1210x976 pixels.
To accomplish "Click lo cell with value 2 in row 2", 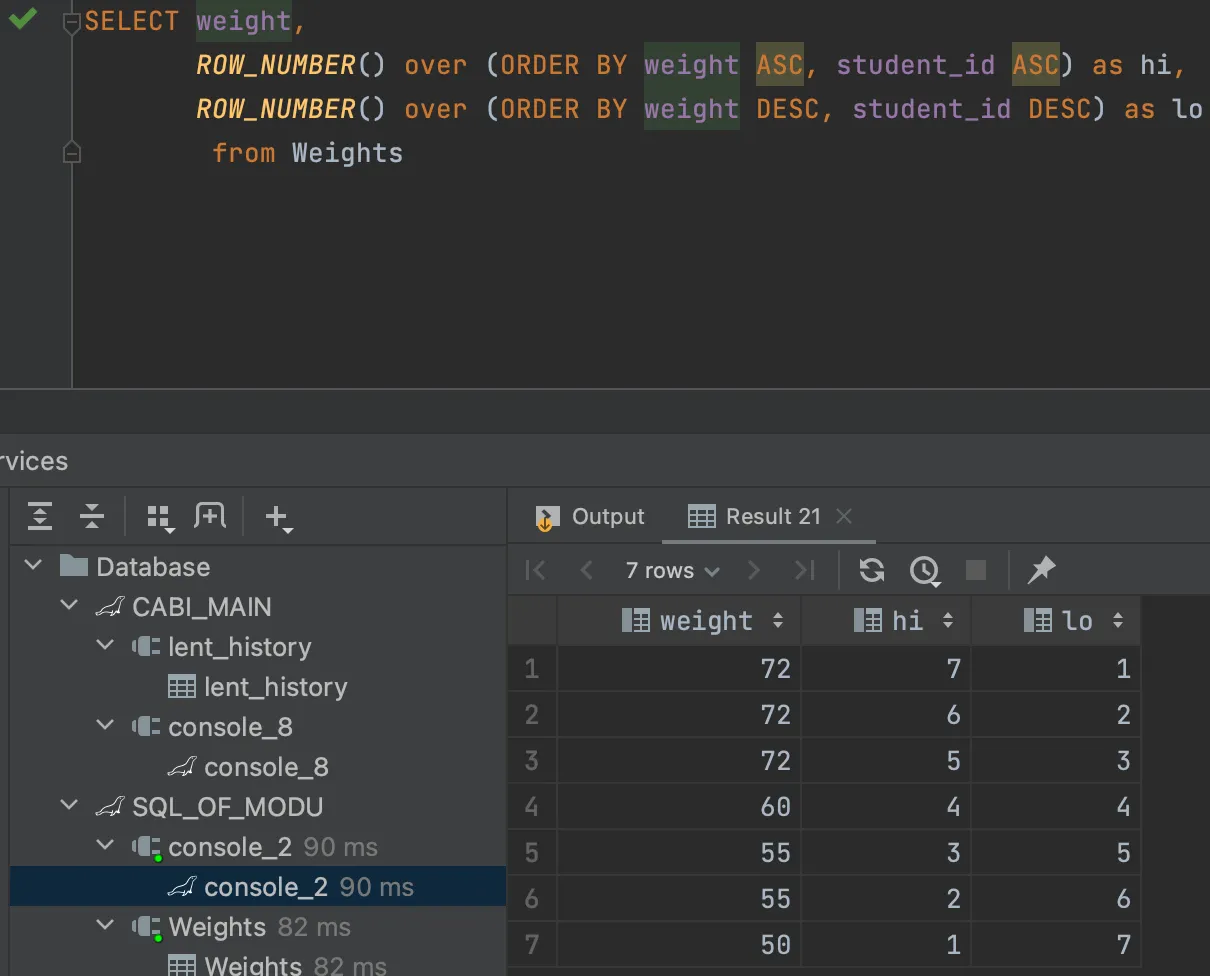I will coord(1056,714).
